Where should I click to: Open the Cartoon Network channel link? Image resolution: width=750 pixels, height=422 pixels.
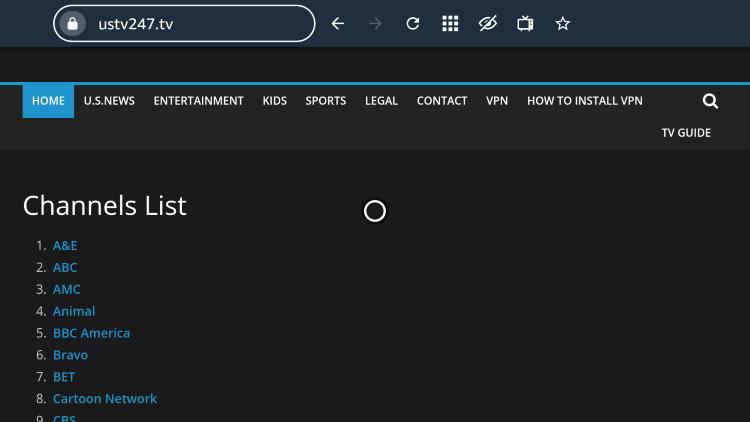point(105,399)
